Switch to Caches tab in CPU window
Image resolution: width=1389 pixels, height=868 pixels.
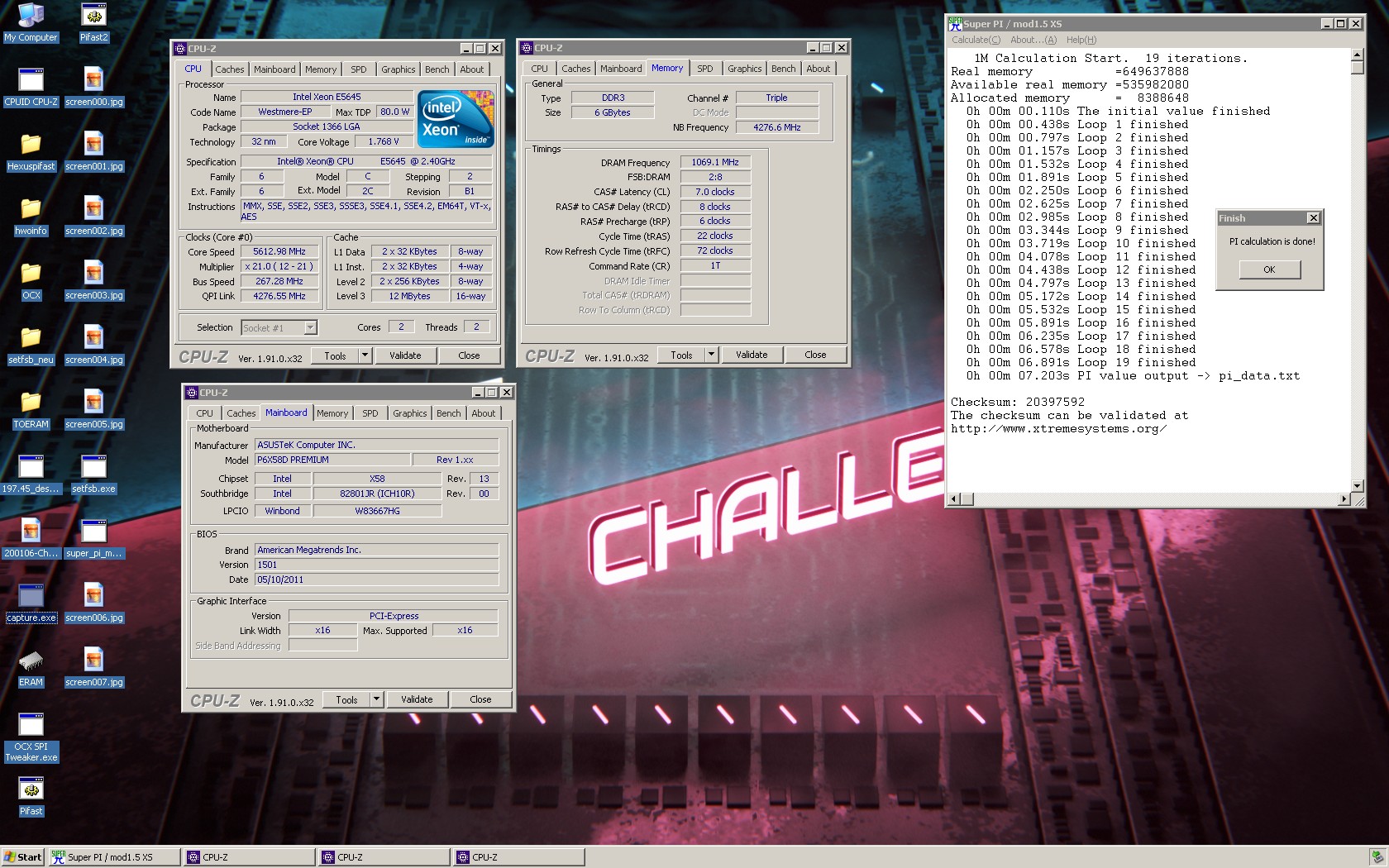230,69
